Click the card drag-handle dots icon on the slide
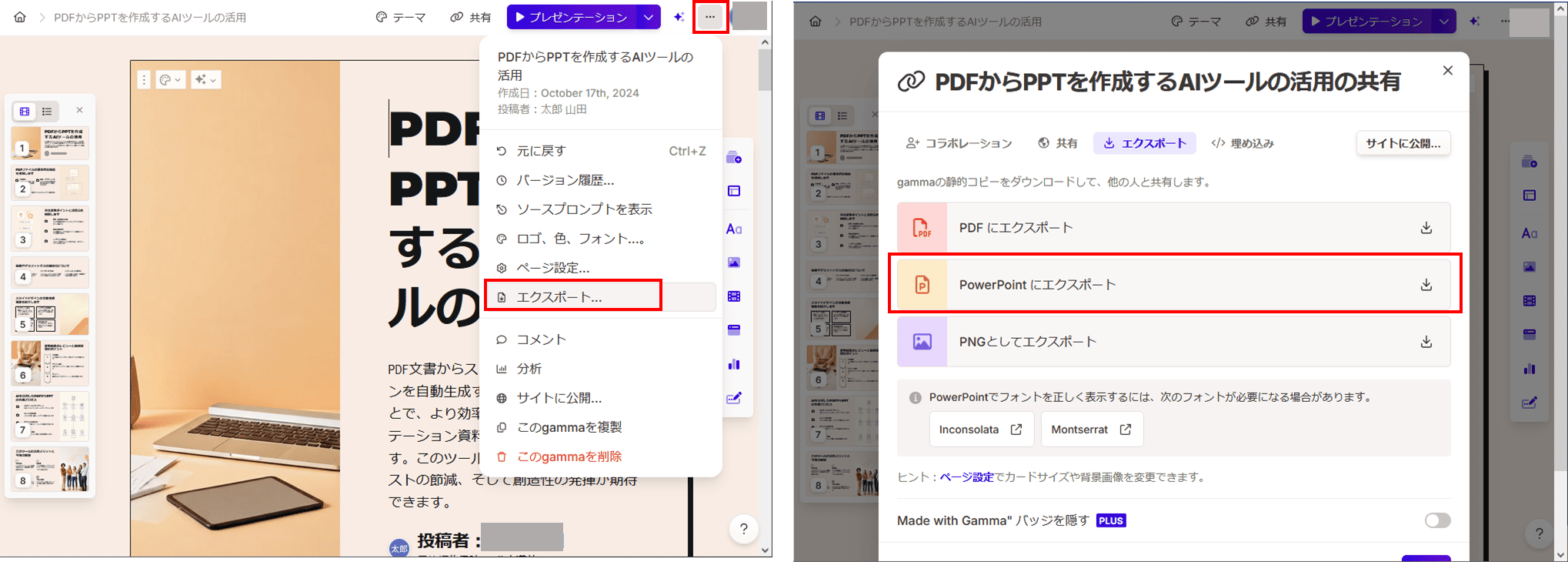Viewport: 1568px width, 562px height. point(144,79)
